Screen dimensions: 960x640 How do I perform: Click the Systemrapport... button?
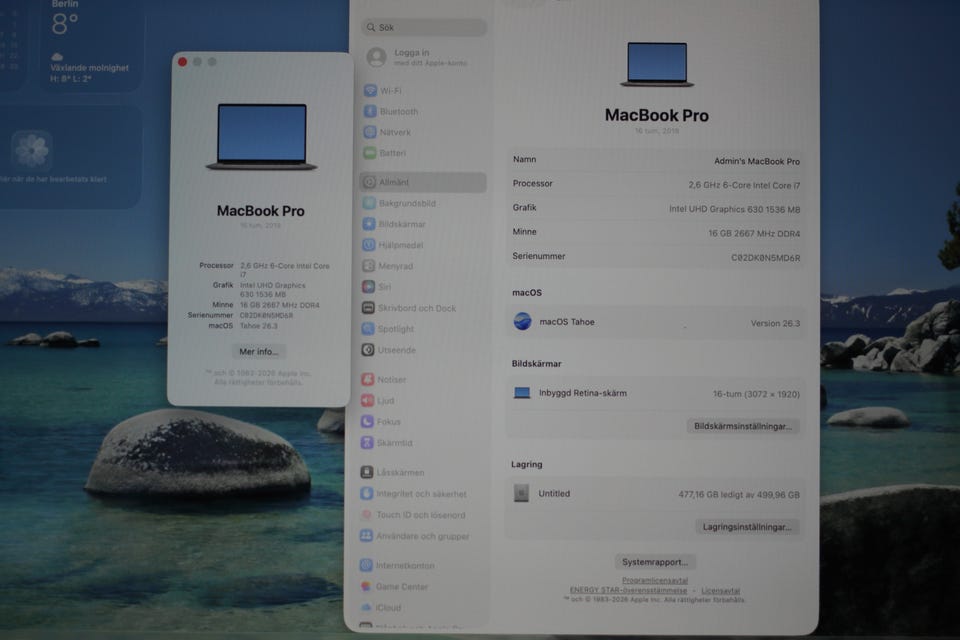click(654, 562)
